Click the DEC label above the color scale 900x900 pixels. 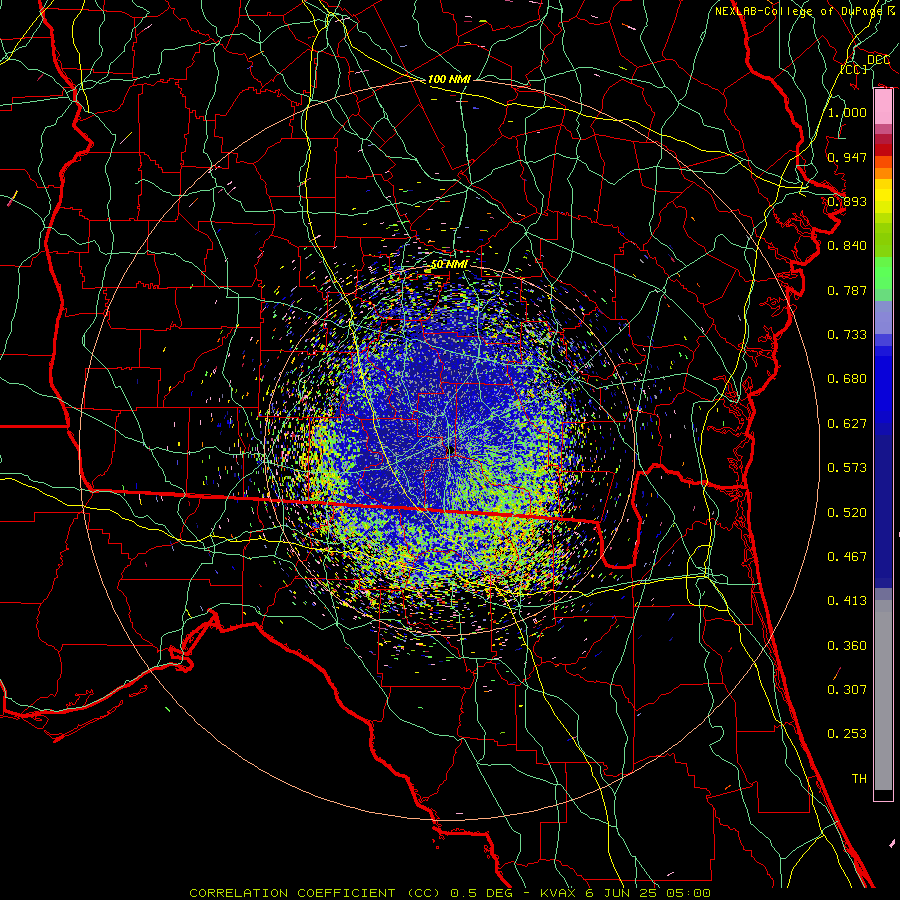tap(878, 60)
